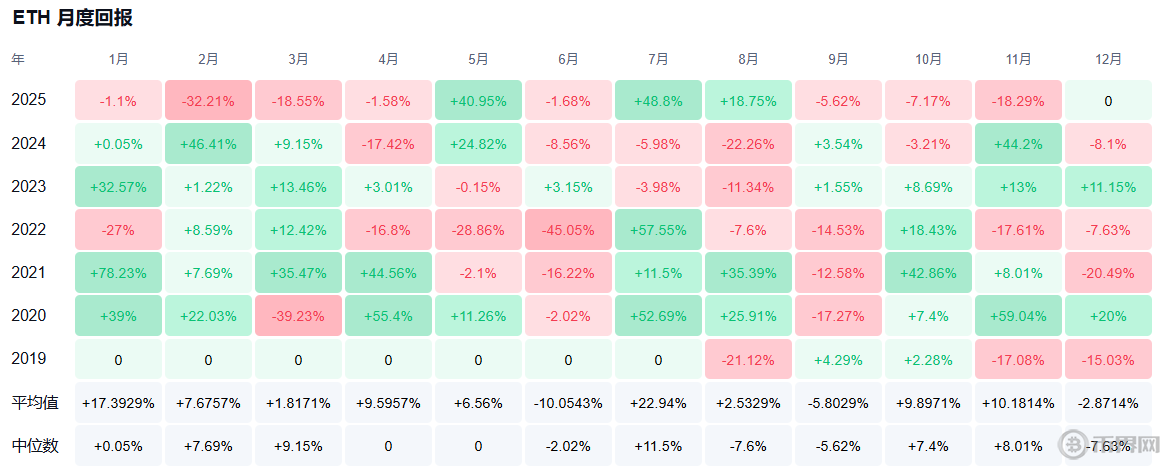
Task: Select the -39.23% cell for March 2020
Action: [x=298, y=316]
